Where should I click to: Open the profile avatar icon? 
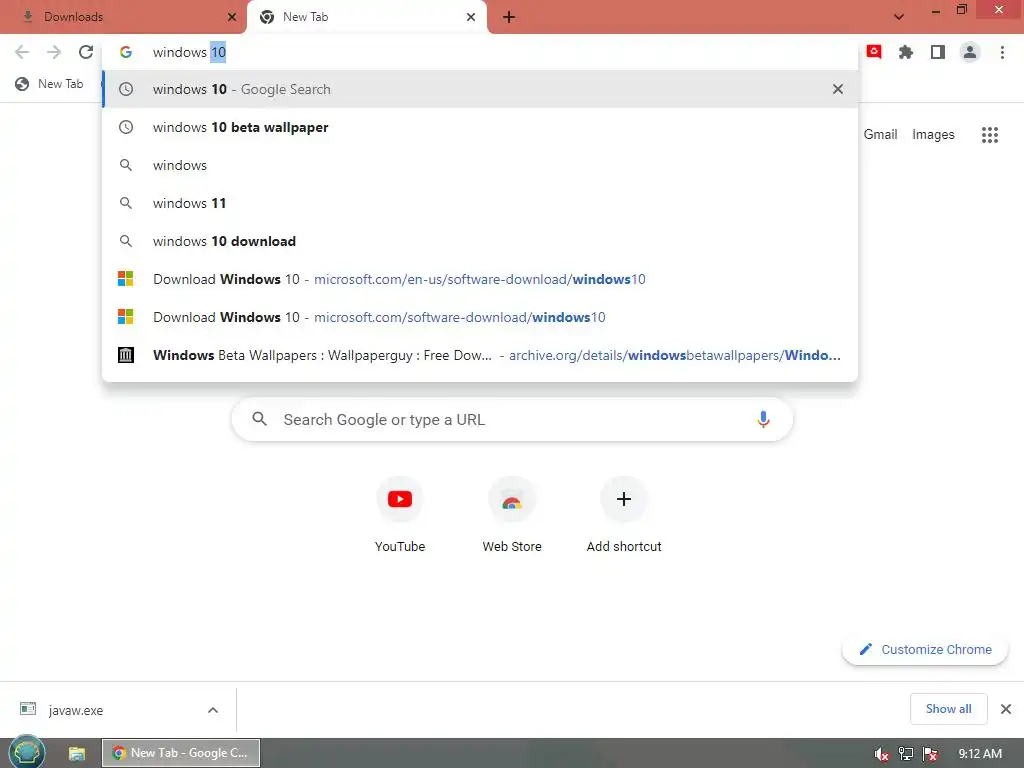coord(970,52)
